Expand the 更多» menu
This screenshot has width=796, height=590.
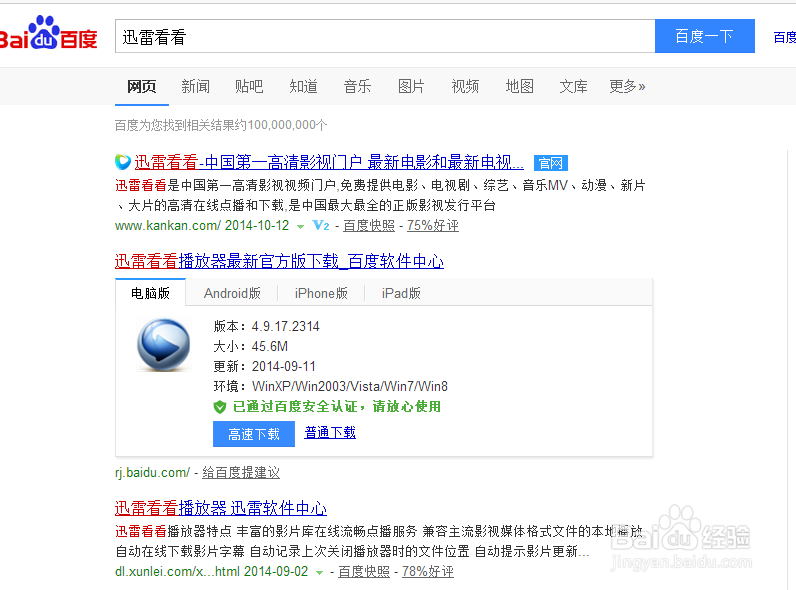627,86
